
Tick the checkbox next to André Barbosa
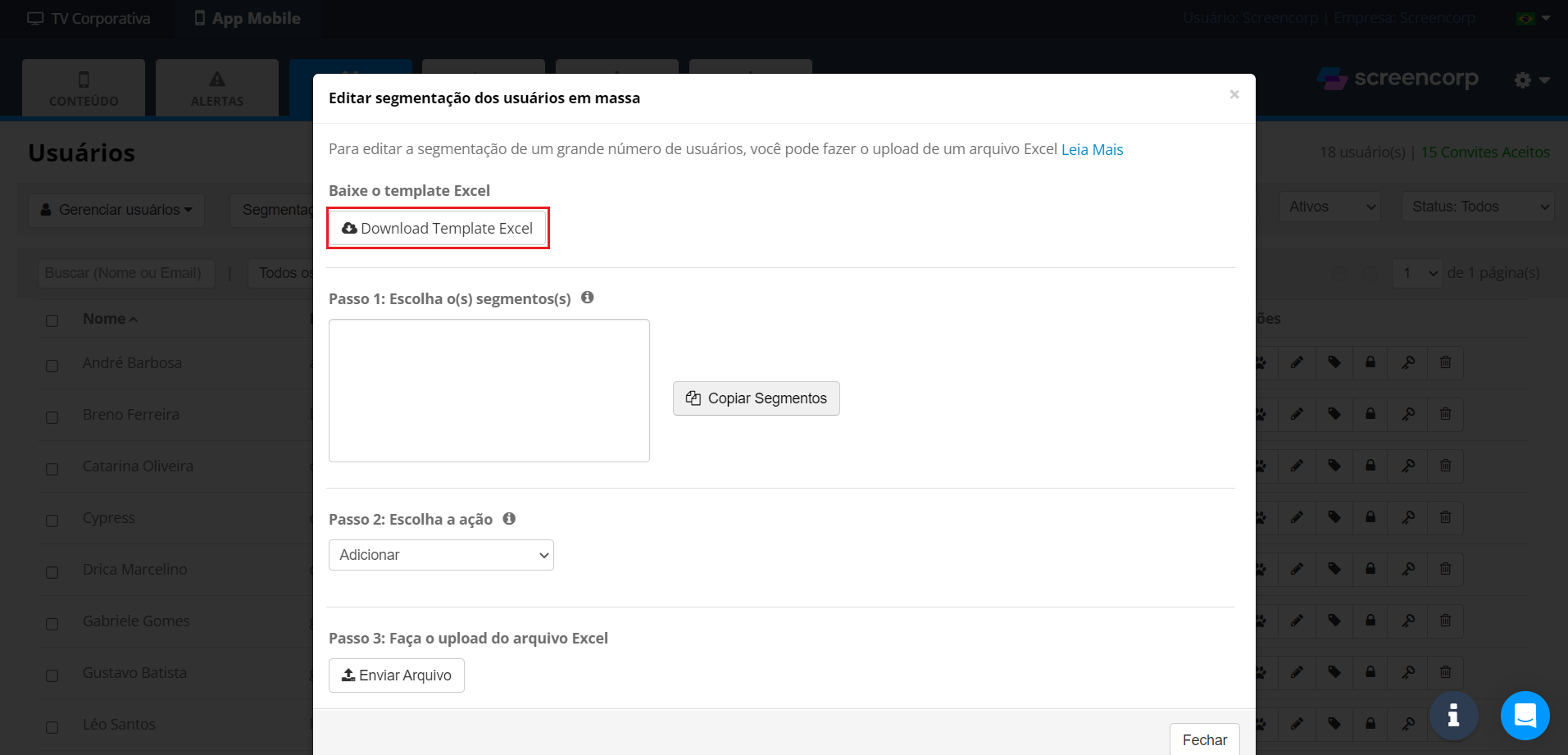pos(52,366)
